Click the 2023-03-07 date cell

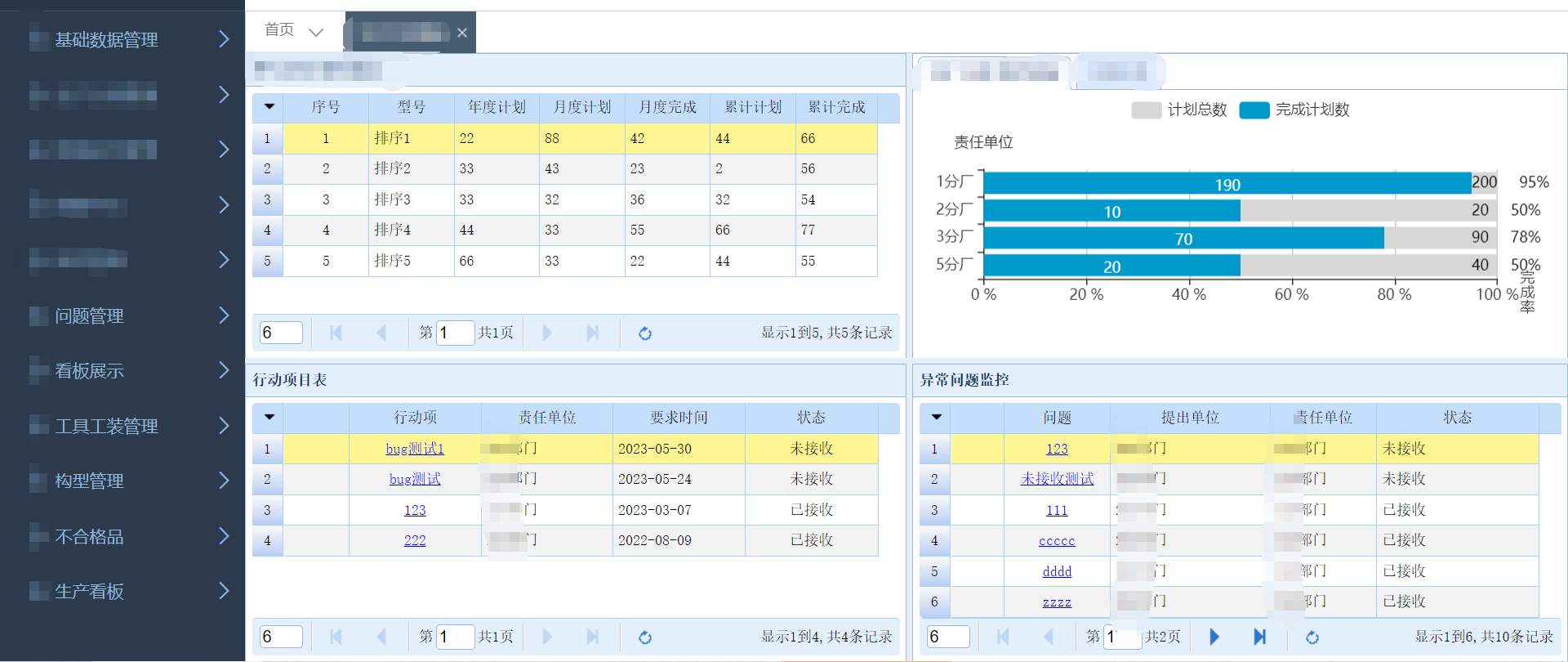click(x=679, y=510)
